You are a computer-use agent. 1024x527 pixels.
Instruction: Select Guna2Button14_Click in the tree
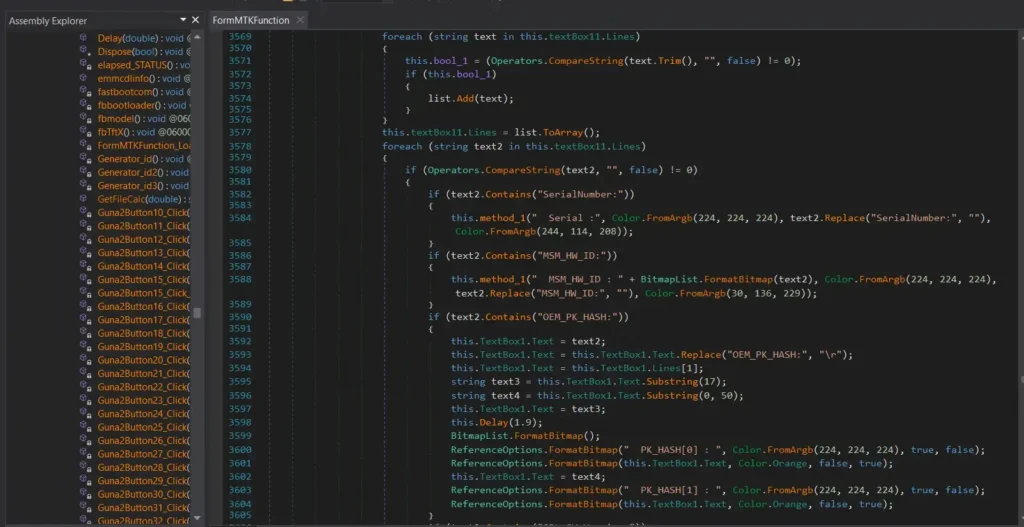tap(143, 266)
